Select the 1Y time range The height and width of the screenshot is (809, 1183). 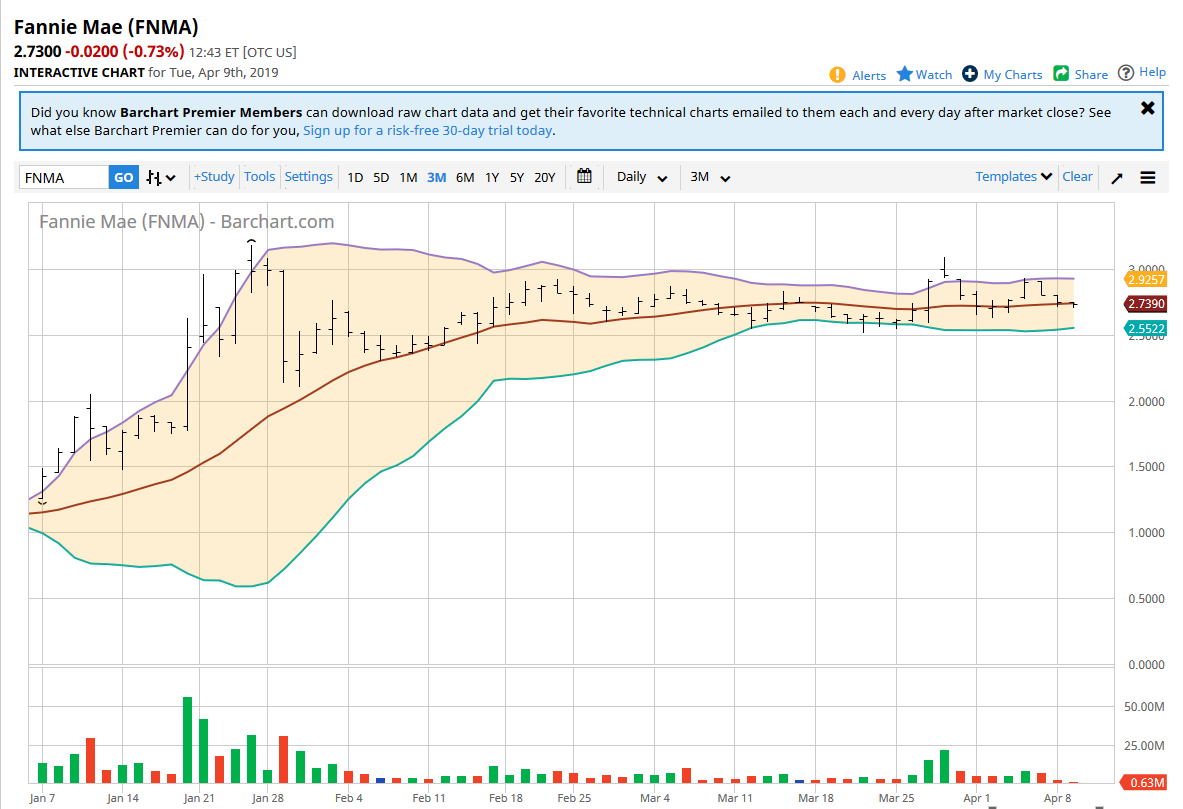[492, 177]
